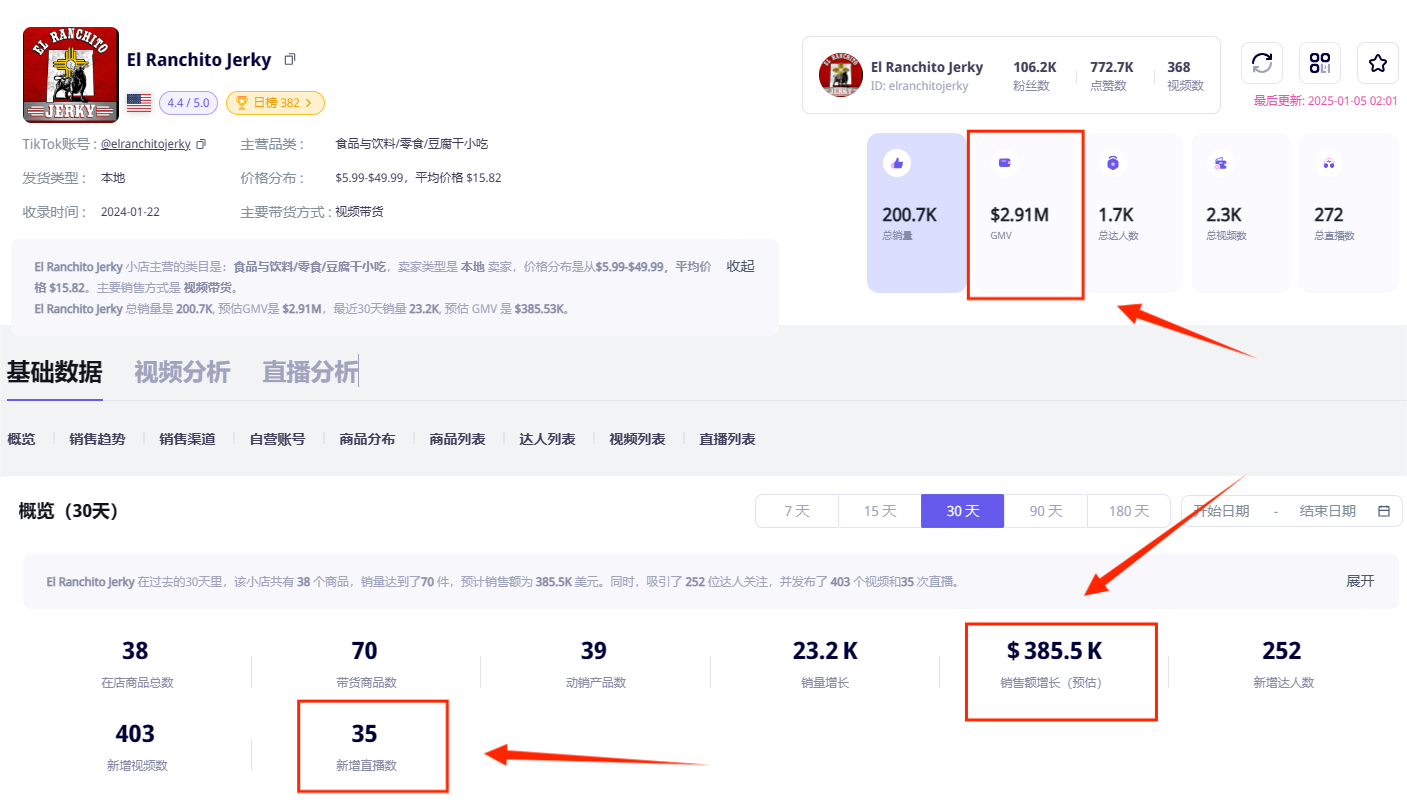The height and width of the screenshot is (803, 1407).
Task: Copy shop name using icon beside title
Action: click(x=290, y=60)
